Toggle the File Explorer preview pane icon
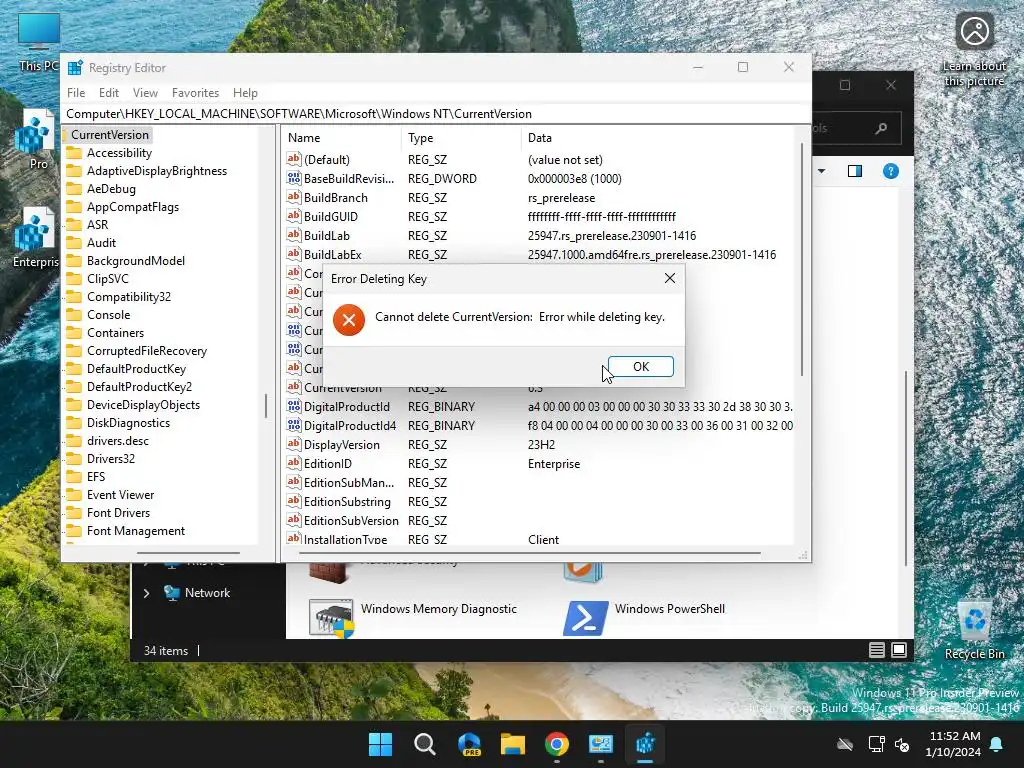Viewport: 1024px width, 768px height. (854, 171)
